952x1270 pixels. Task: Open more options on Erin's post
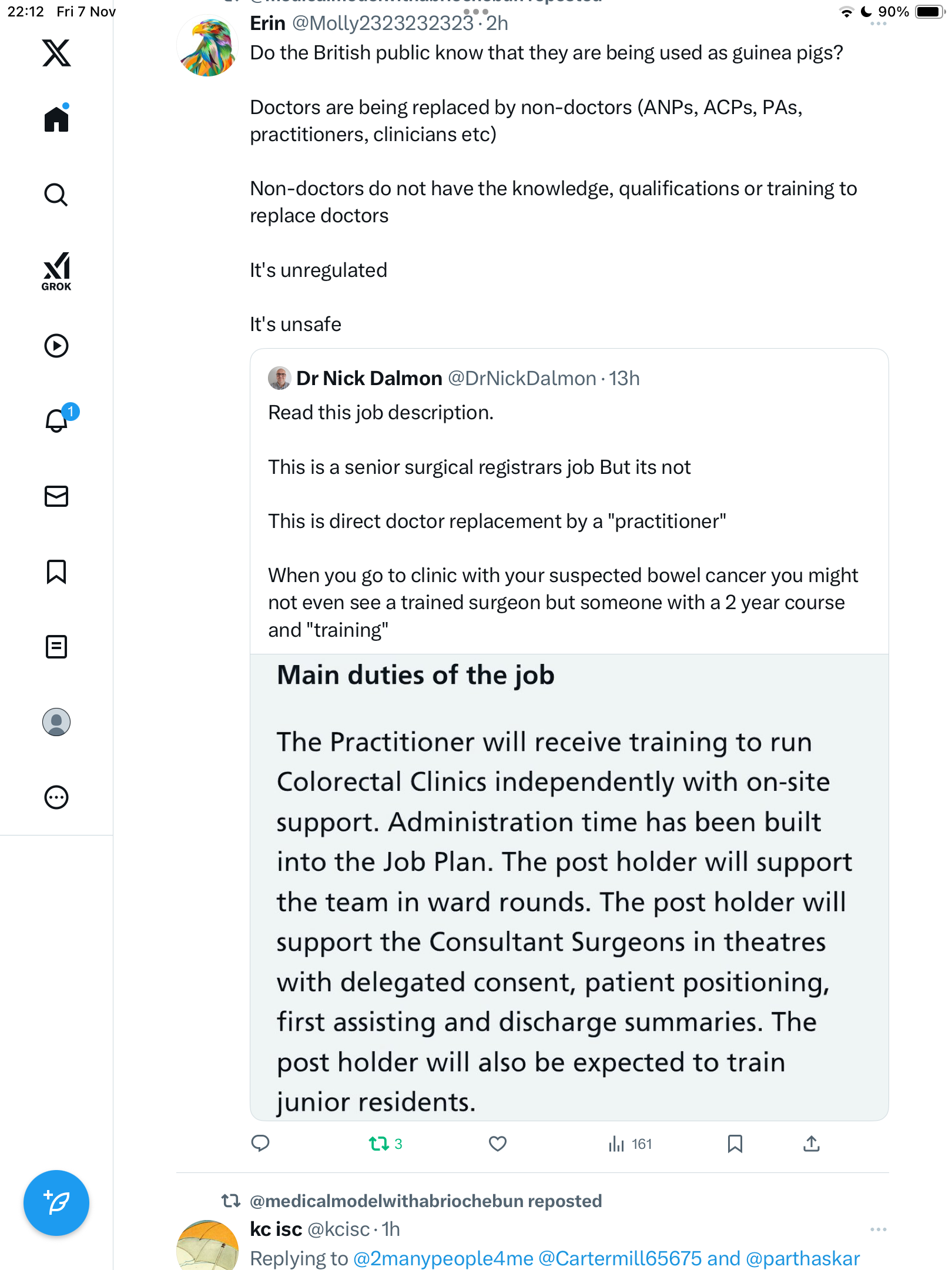(x=878, y=24)
